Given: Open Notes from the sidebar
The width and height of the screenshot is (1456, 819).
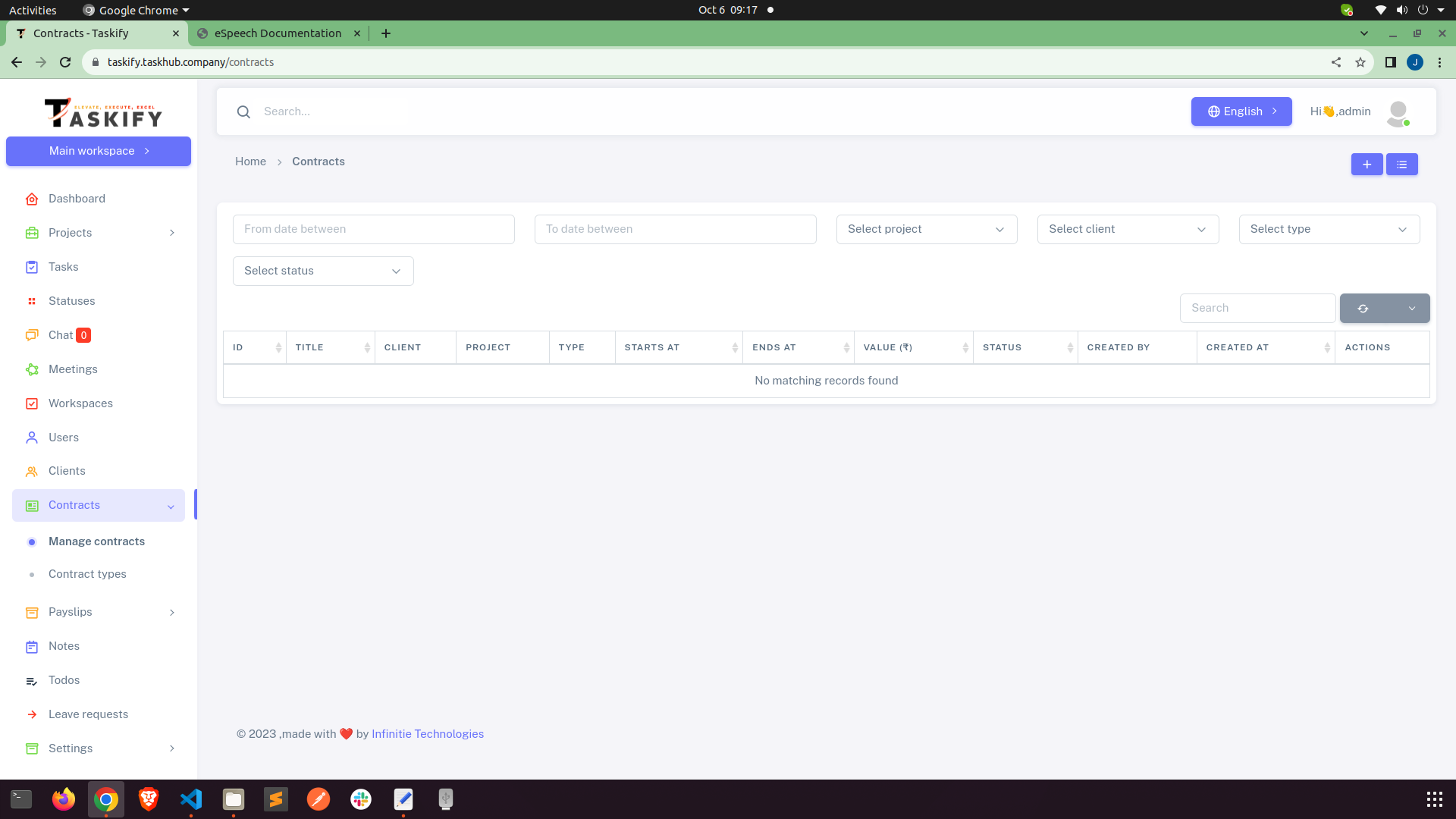Looking at the screenshot, I should [63, 646].
